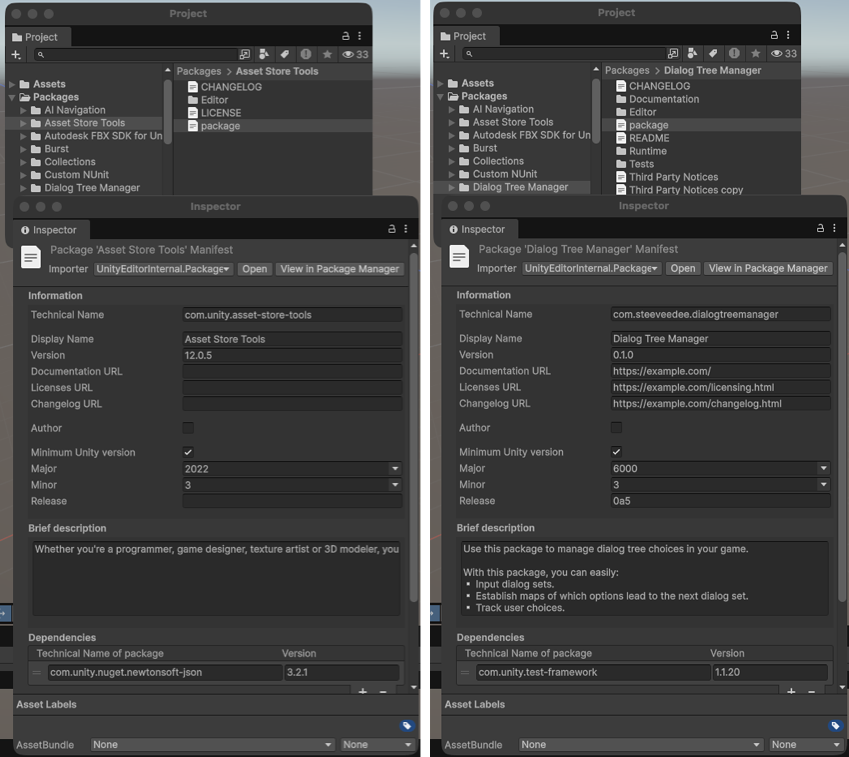Viewport: 849px width, 757px height.
Task: Click Open button for Dialog Tree Manager manifest
Action: click(x=683, y=269)
